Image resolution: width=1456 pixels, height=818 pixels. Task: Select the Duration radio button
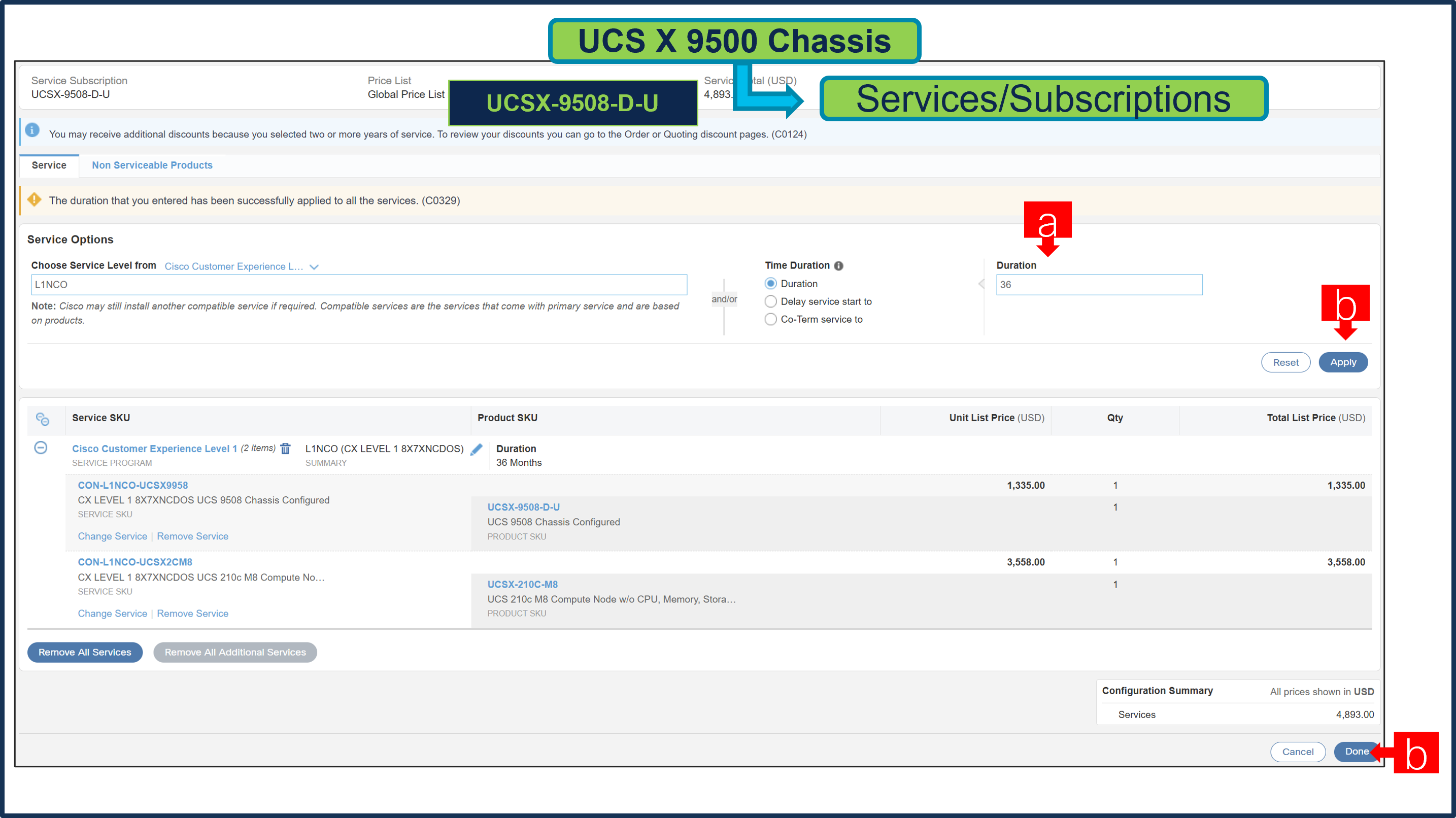[x=770, y=284]
